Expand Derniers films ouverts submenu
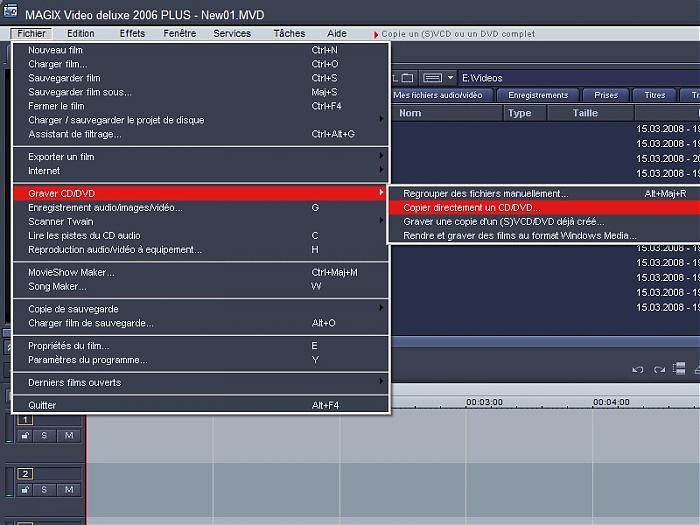Image resolution: width=700 pixels, height=525 pixels. (201, 383)
